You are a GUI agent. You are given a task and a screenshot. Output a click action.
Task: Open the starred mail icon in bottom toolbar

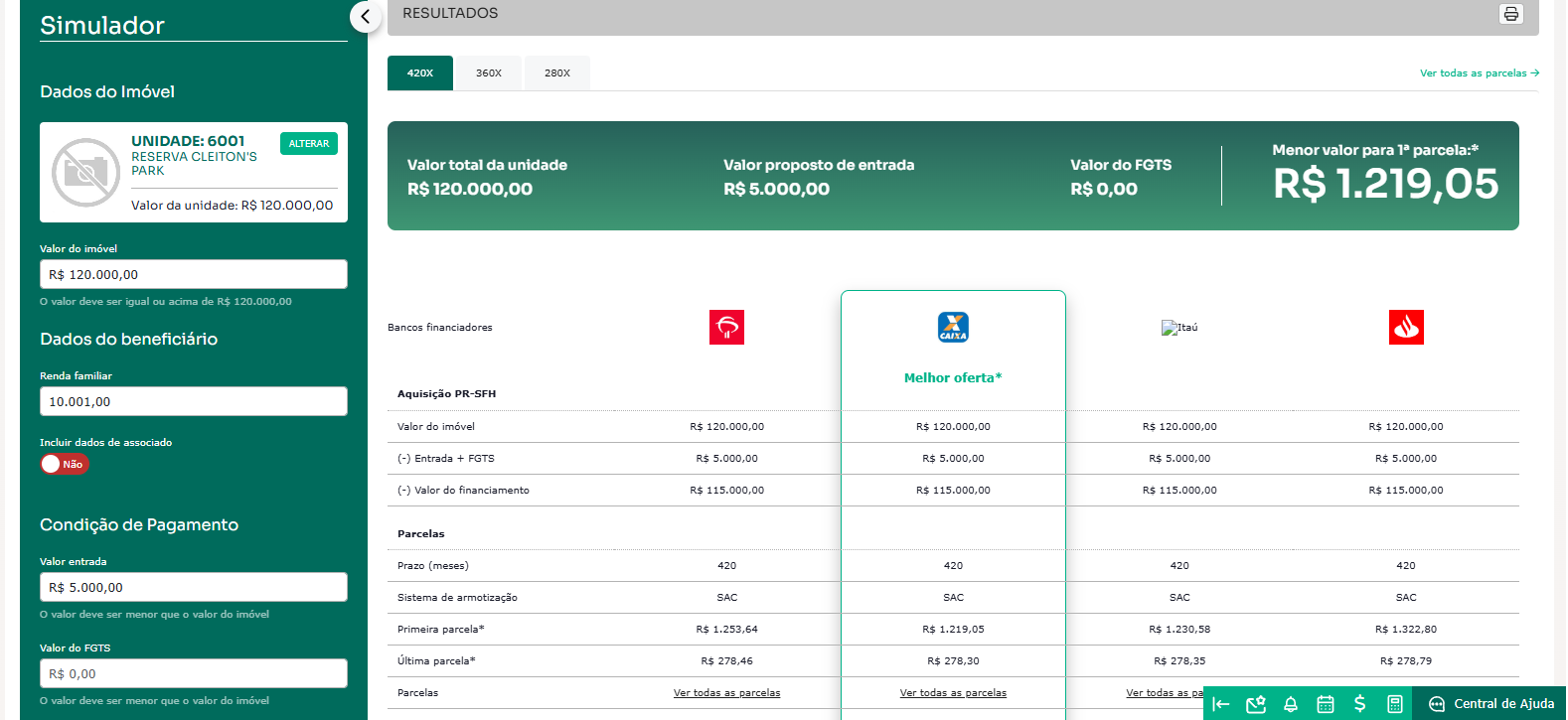point(1256,704)
